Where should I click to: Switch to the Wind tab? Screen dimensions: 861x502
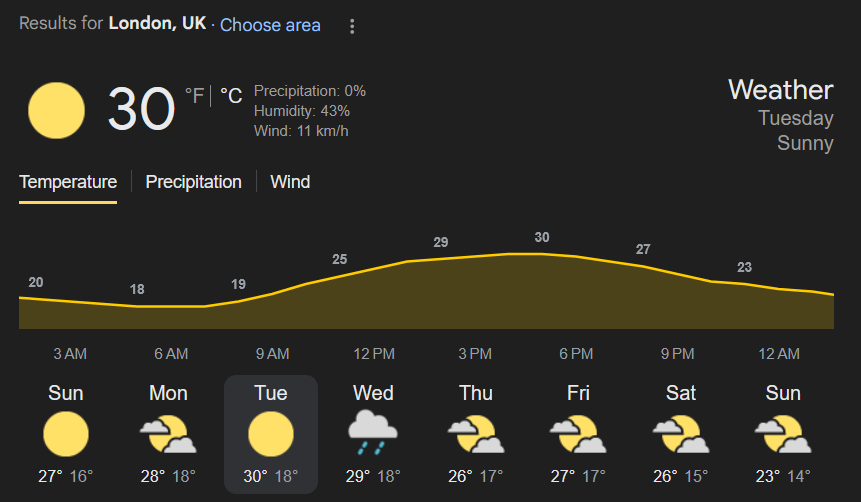point(290,182)
